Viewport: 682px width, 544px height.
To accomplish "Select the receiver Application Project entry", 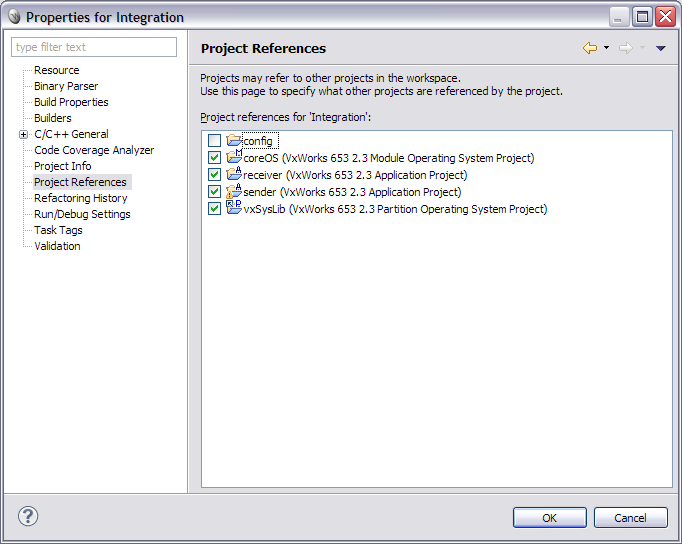I will click(x=355, y=175).
